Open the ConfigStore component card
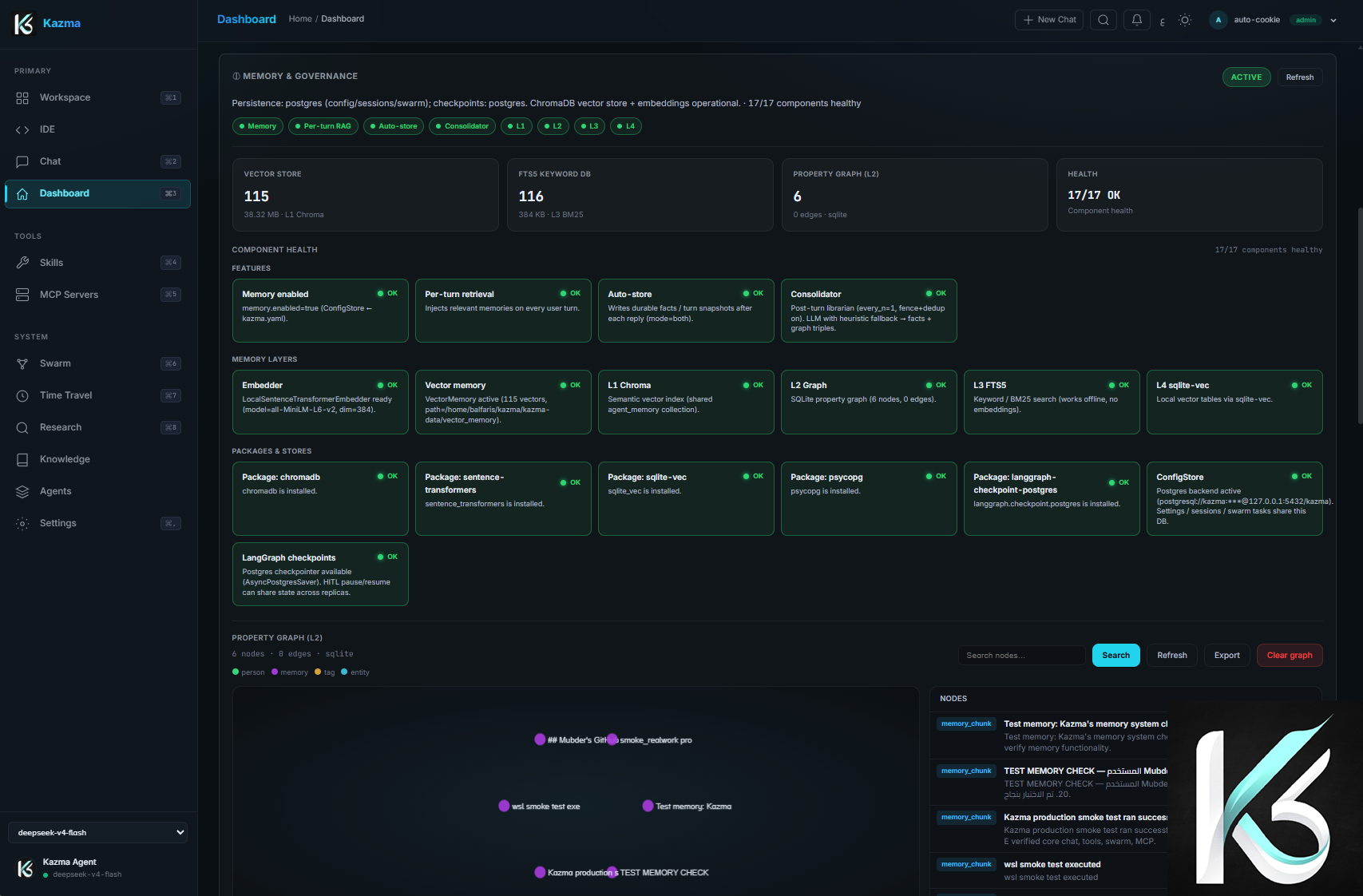This screenshot has width=1363, height=896. (x=1234, y=498)
